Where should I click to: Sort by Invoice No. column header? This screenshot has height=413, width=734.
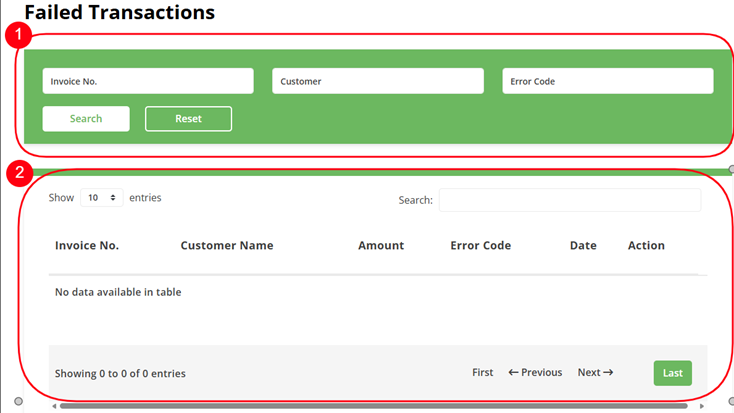[x=87, y=245]
